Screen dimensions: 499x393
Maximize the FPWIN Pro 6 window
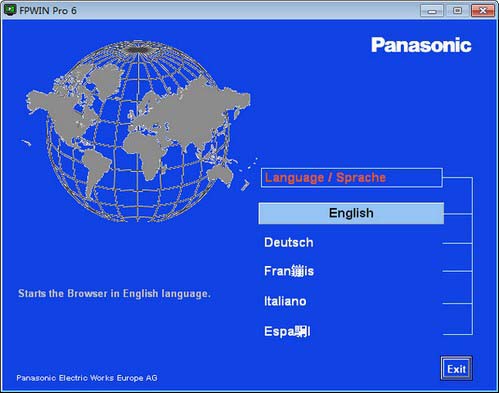click(457, 11)
